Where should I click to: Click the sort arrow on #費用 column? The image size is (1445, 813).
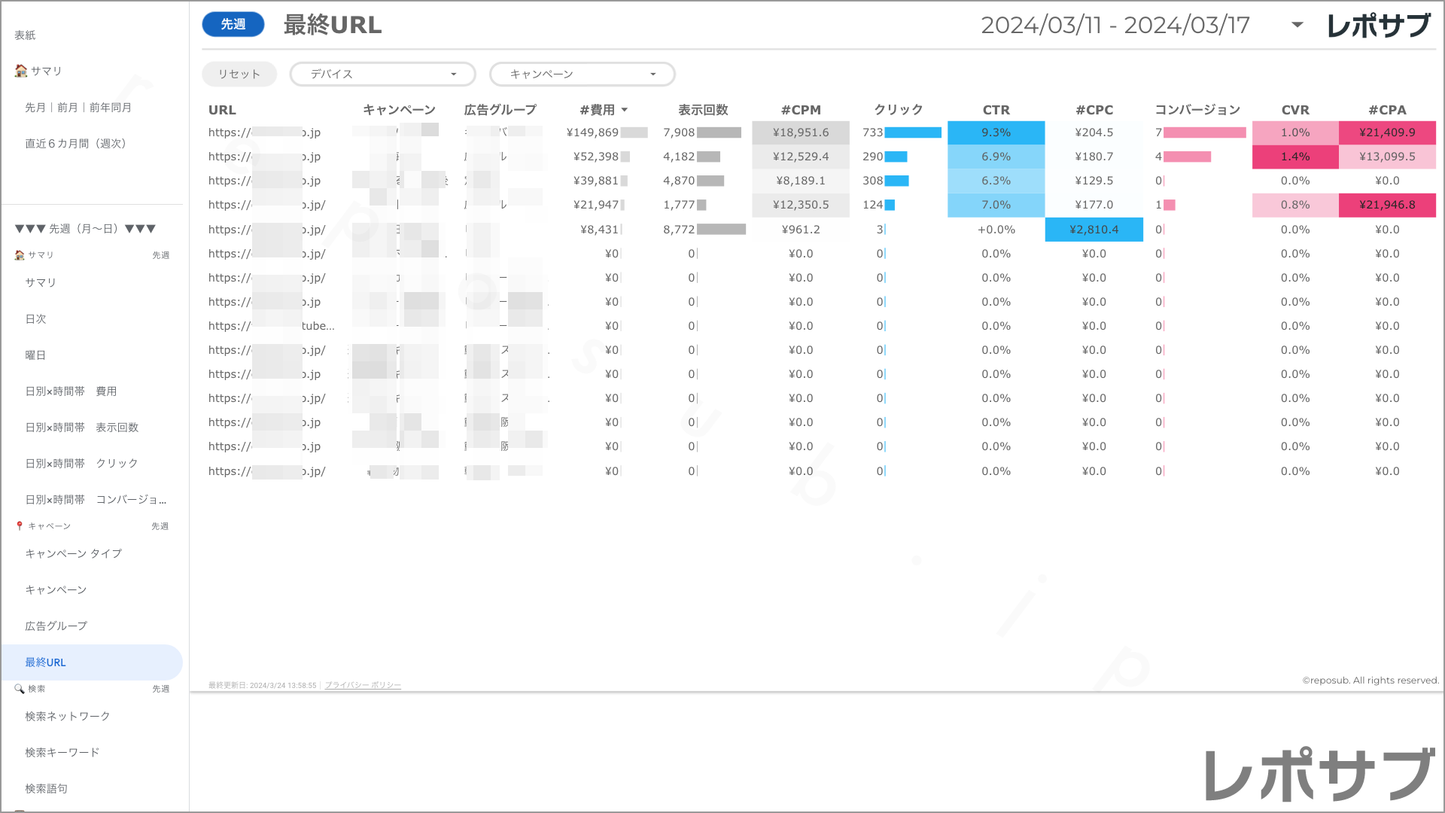625,110
